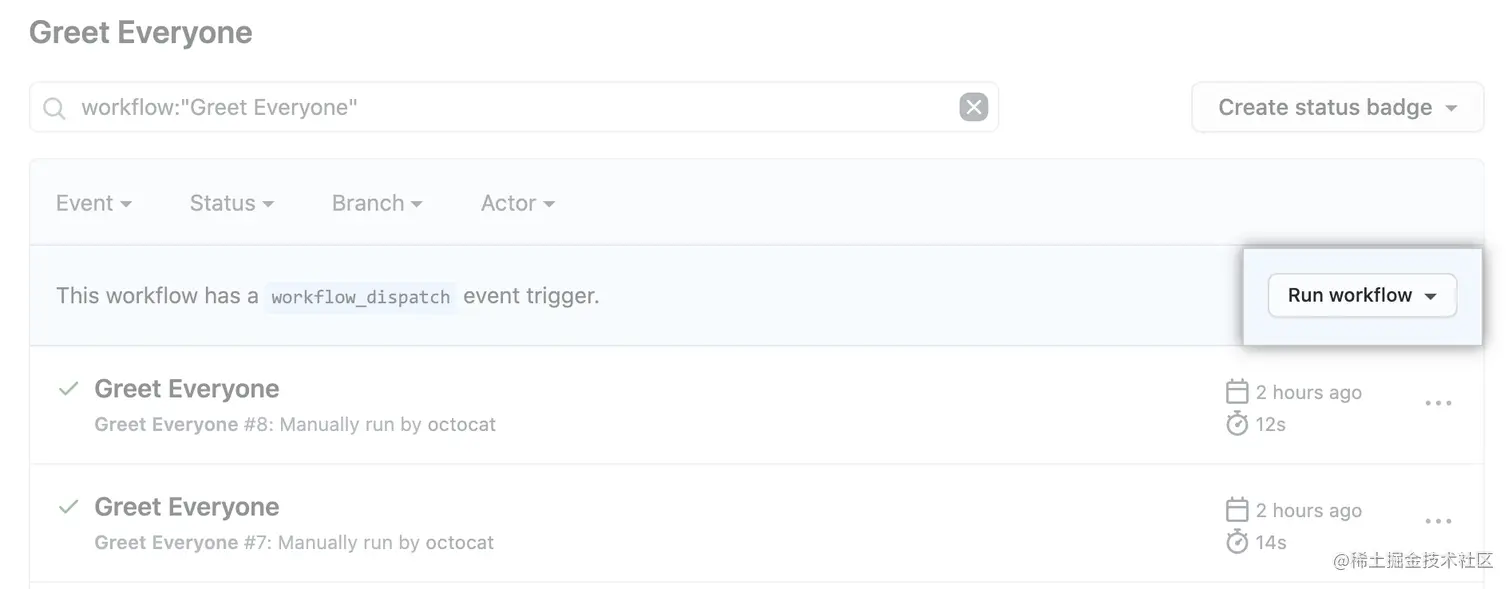The height and width of the screenshot is (589, 1512).
Task: Click the Greet Everyone page title
Action: pyautogui.click(x=140, y=32)
